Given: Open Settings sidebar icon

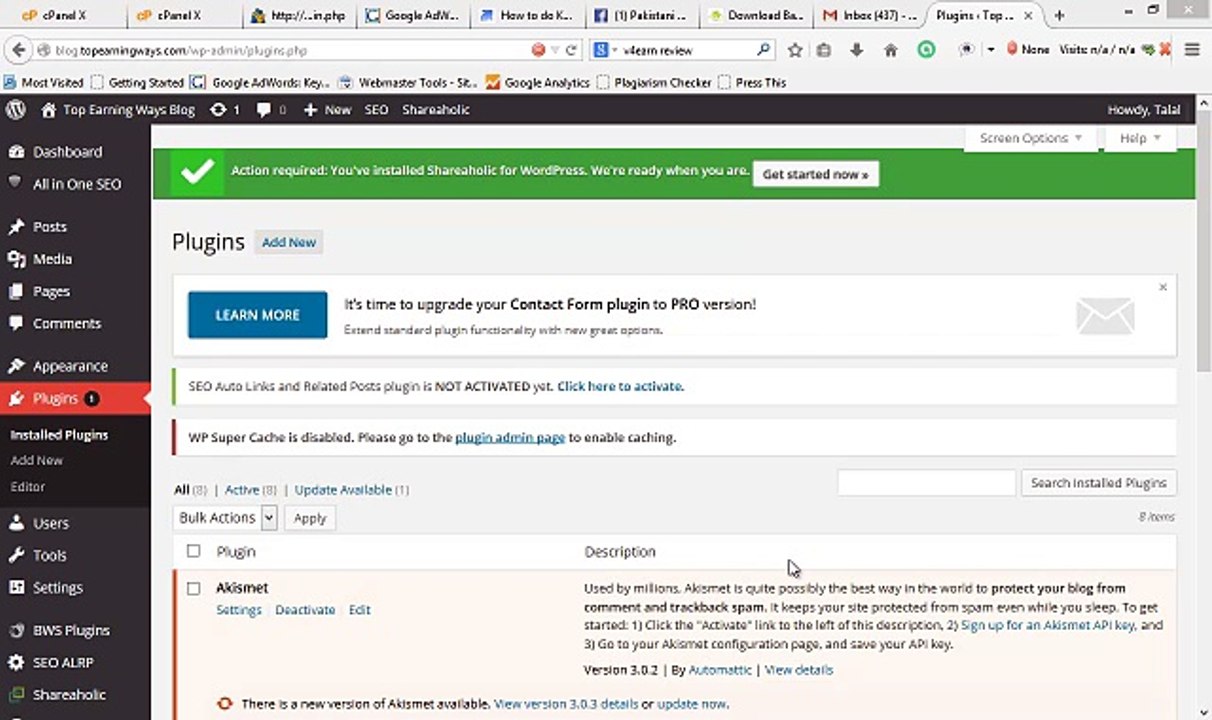Looking at the screenshot, I should [16, 587].
